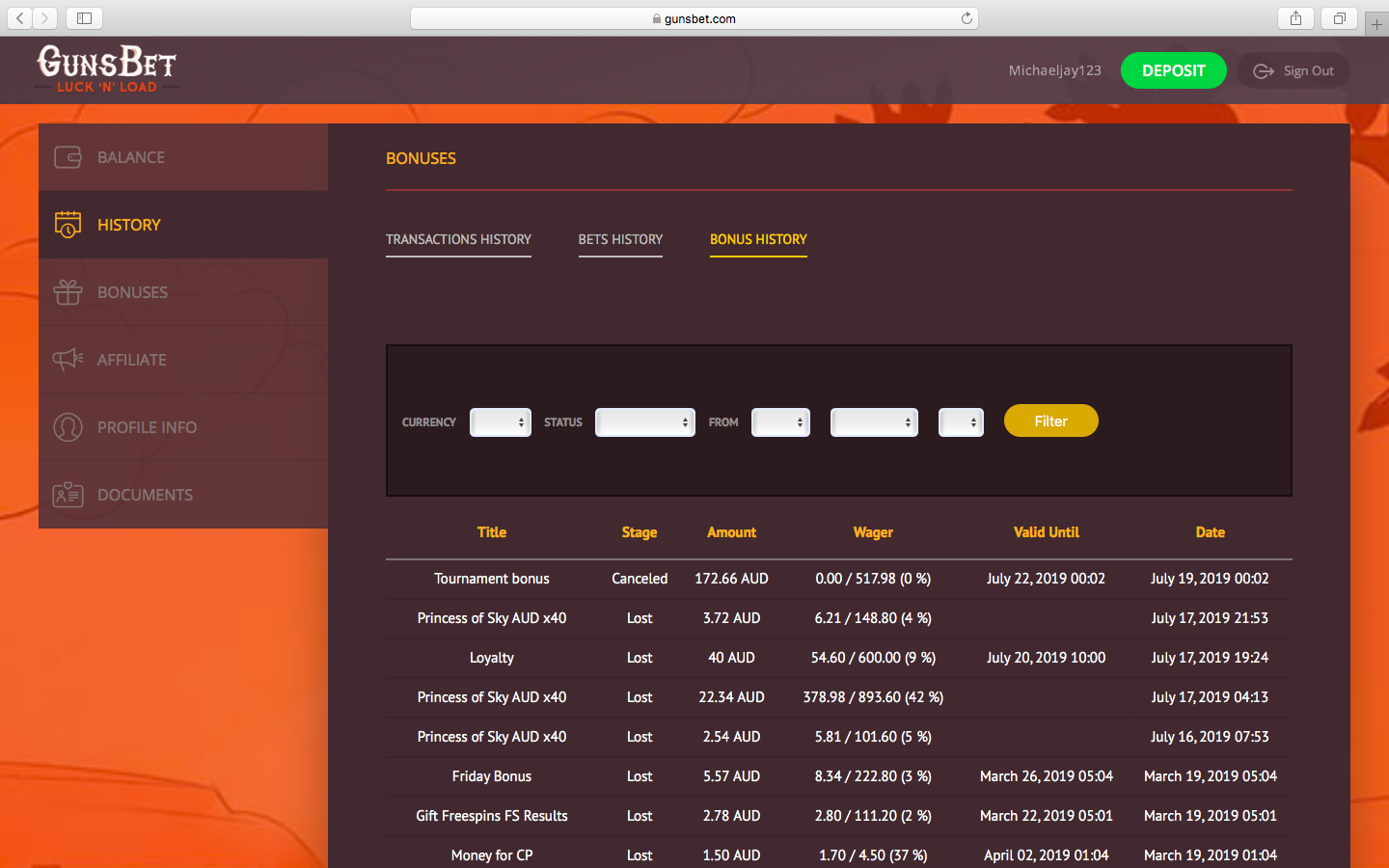Open Balance in the sidebar
The width and height of the screenshot is (1389, 868).
point(183,157)
